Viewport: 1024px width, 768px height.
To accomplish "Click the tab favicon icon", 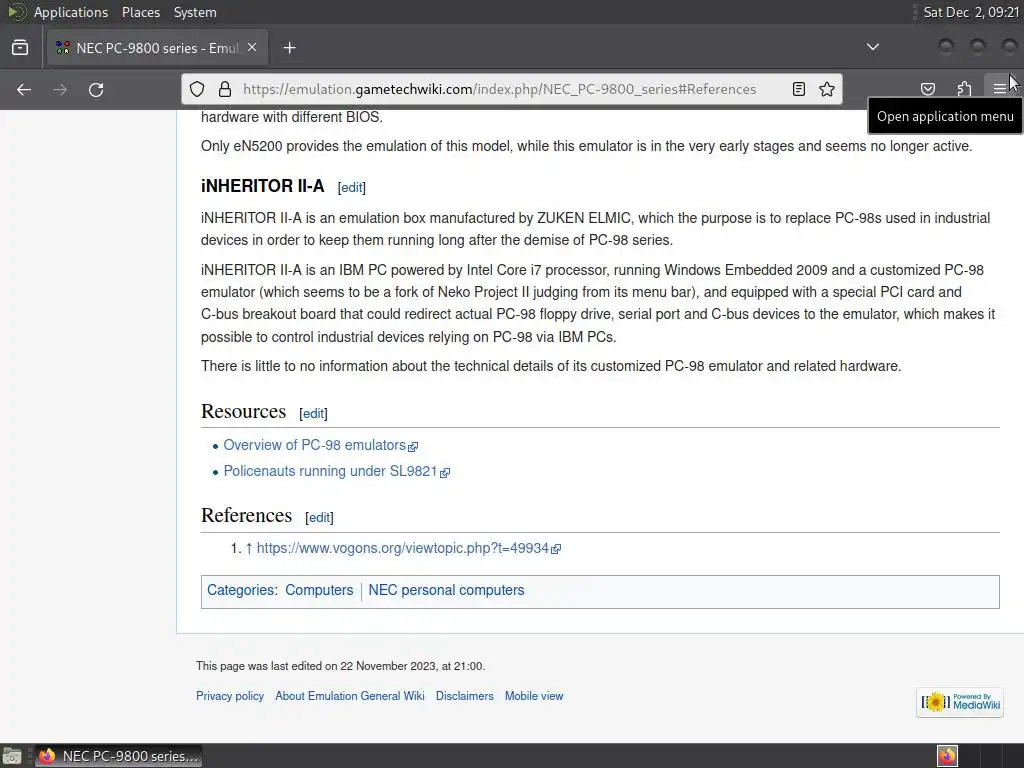I will pos(63,48).
